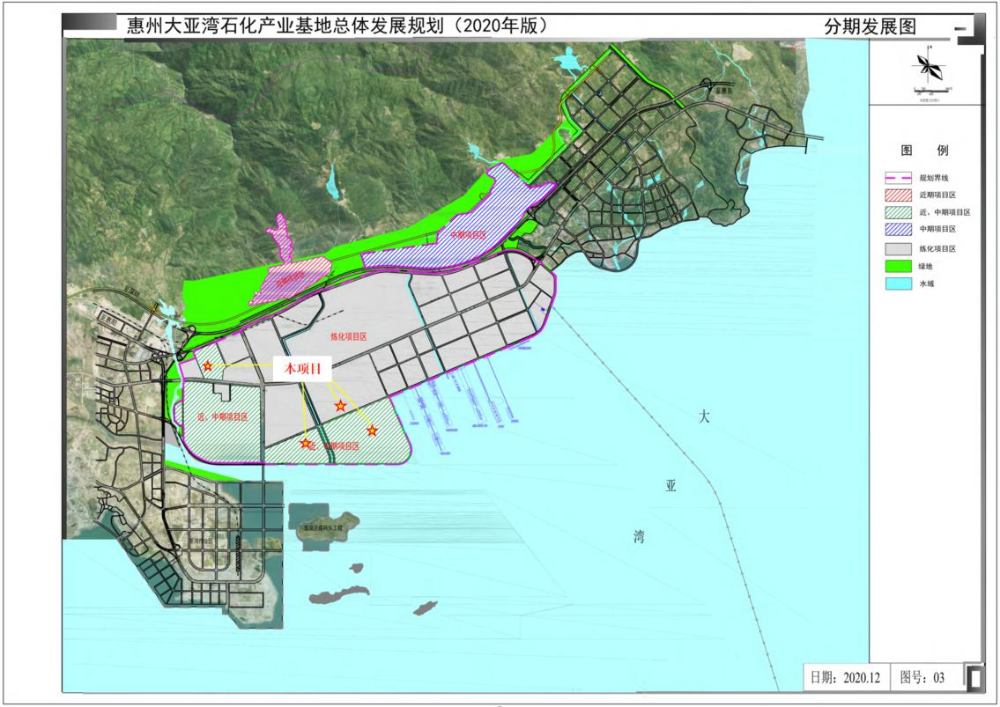
Task: Click the 日期：2020.12 date box
Action: (846, 677)
